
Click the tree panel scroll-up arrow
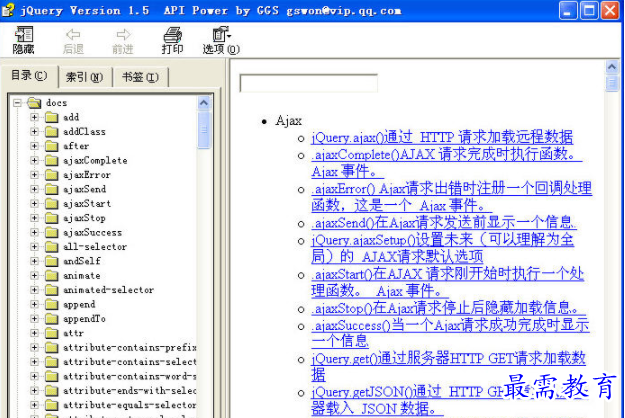point(204,103)
